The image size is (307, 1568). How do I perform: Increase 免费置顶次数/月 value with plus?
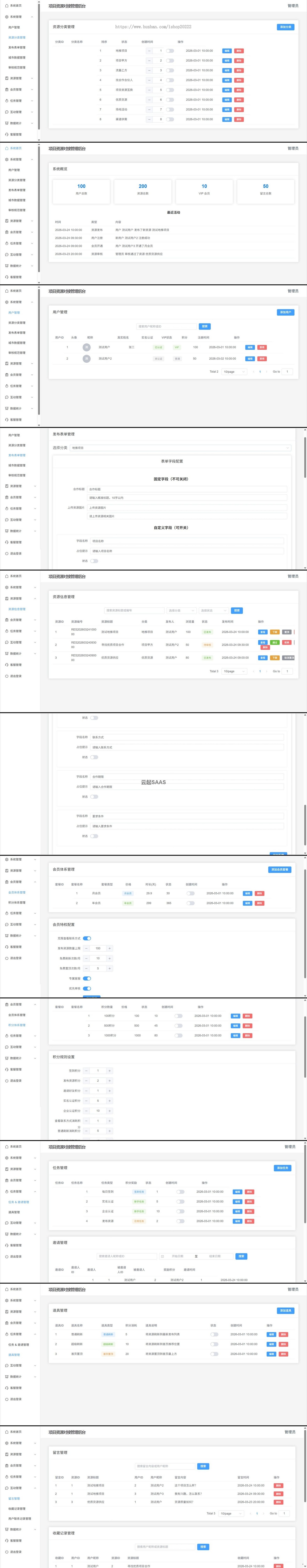coord(110,969)
